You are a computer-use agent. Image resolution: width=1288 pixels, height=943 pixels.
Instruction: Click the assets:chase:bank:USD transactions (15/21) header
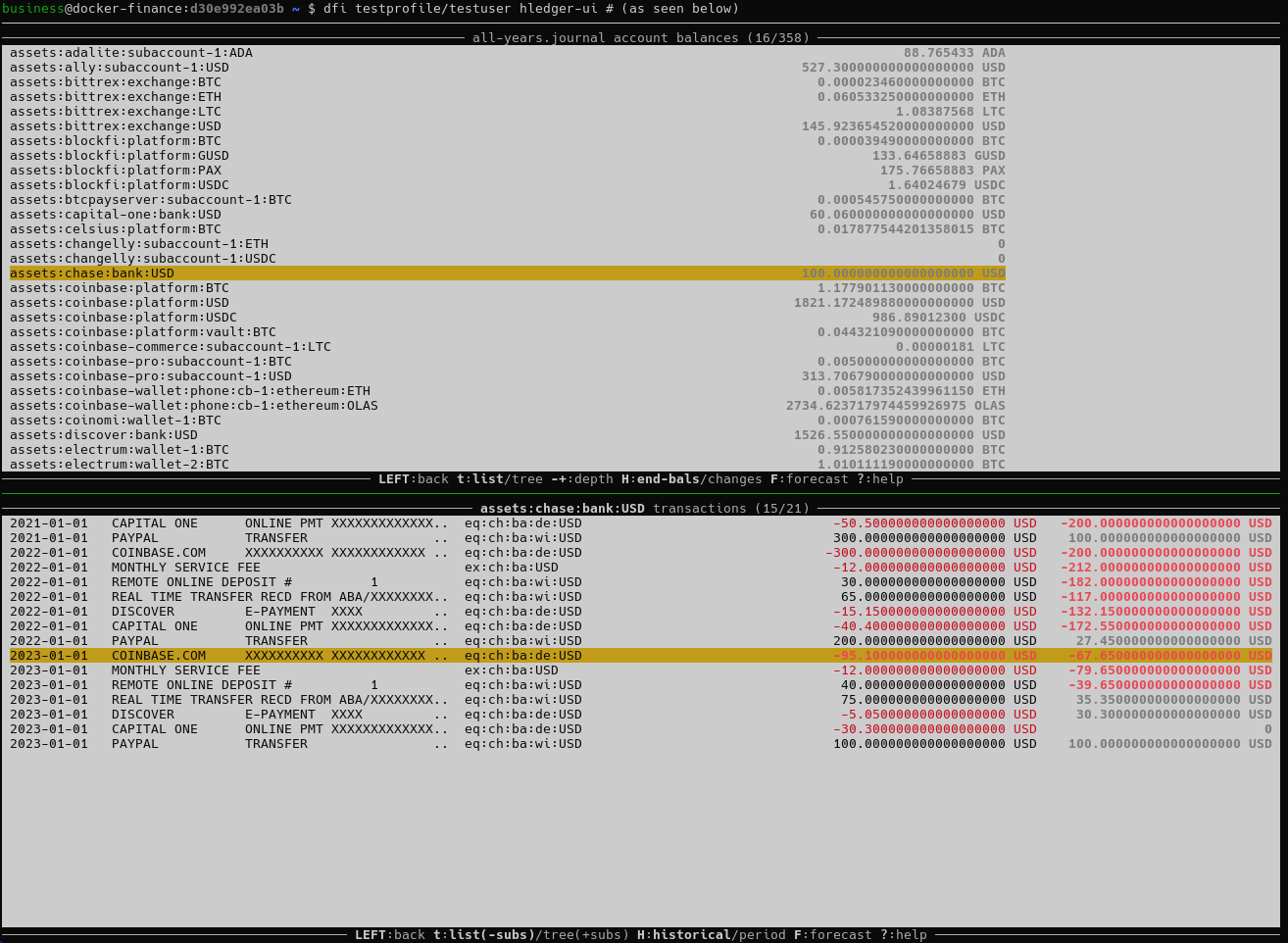click(641, 509)
